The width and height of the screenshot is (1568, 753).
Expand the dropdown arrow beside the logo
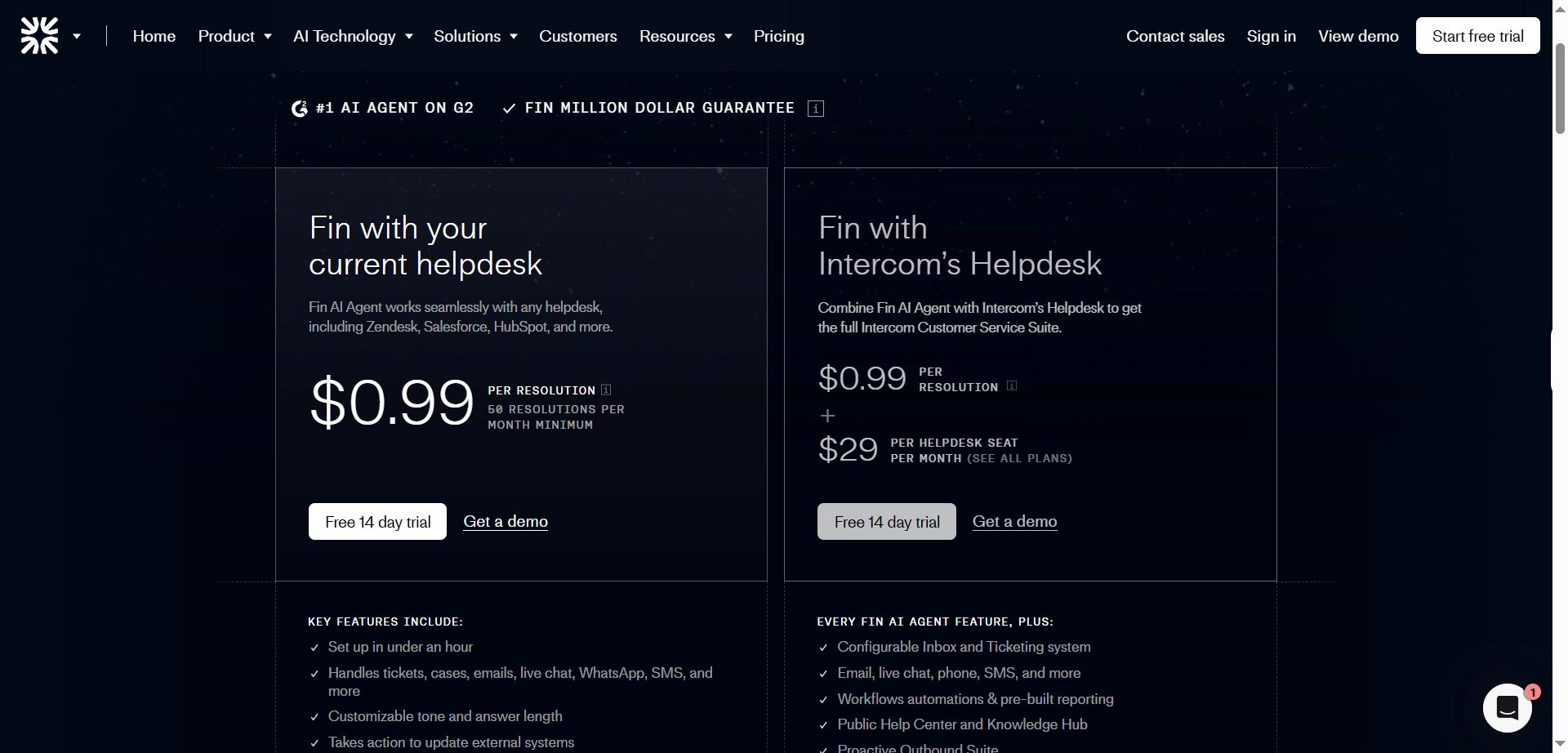click(x=77, y=36)
